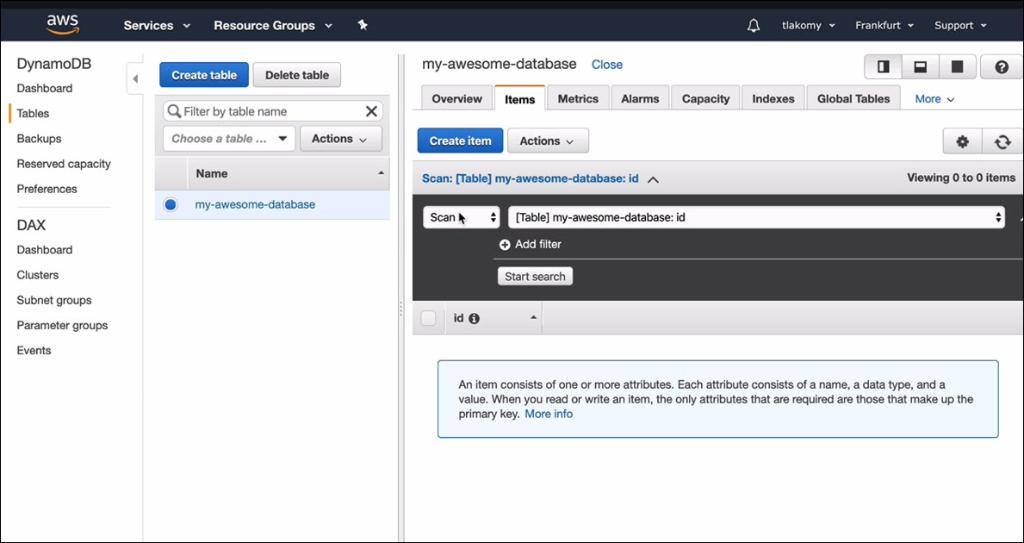This screenshot has height=543, width=1024.
Task: Open the table and index selector dropdown
Action: pyautogui.click(x=756, y=218)
